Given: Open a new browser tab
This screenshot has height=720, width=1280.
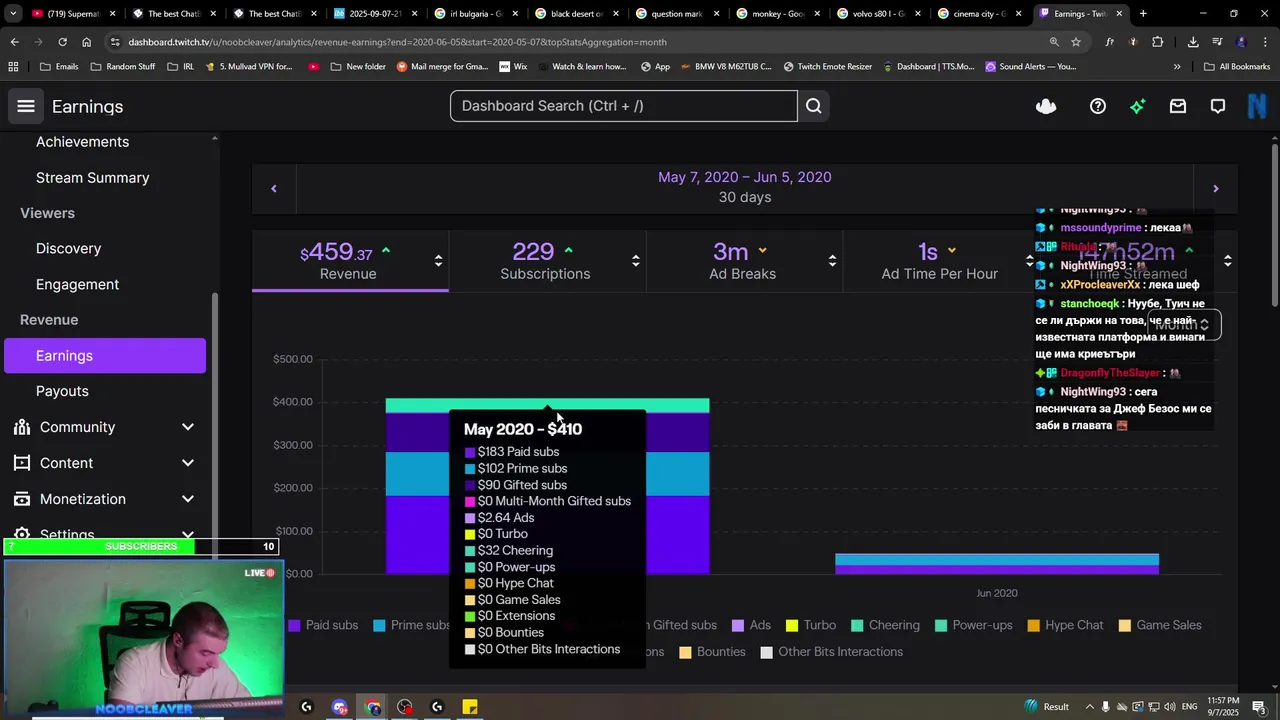Looking at the screenshot, I should tap(1143, 14).
